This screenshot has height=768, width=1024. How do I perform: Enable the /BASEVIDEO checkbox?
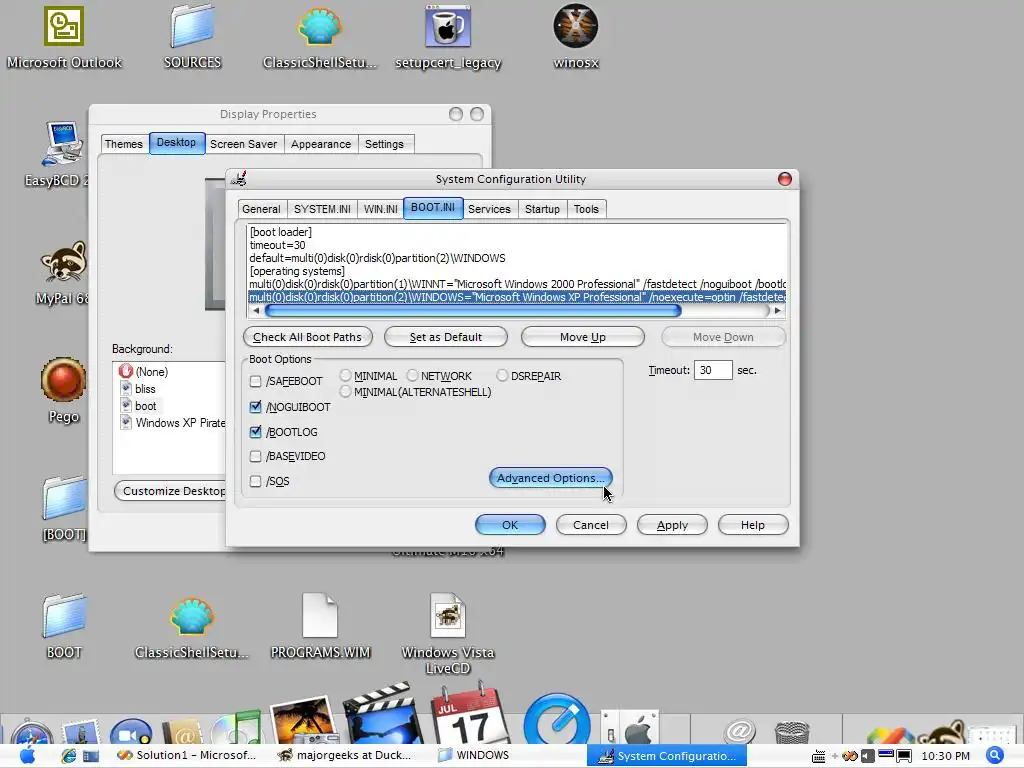(255, 456)
